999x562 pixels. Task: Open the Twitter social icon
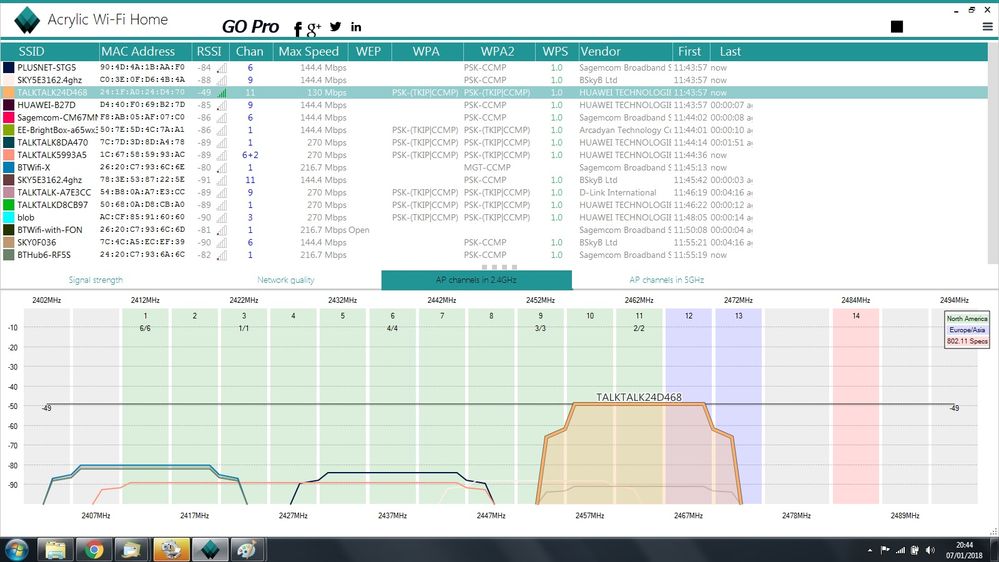[x=335, y=27]
